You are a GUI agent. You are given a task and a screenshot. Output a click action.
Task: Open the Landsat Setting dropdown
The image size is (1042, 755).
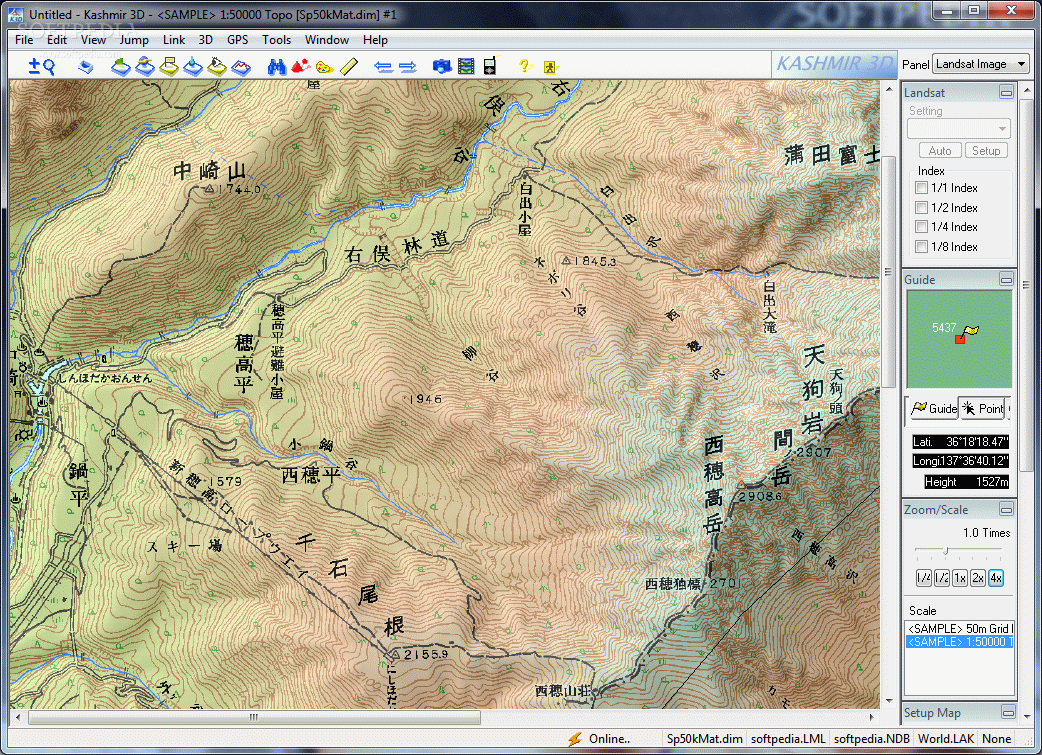tap(958, 128)
